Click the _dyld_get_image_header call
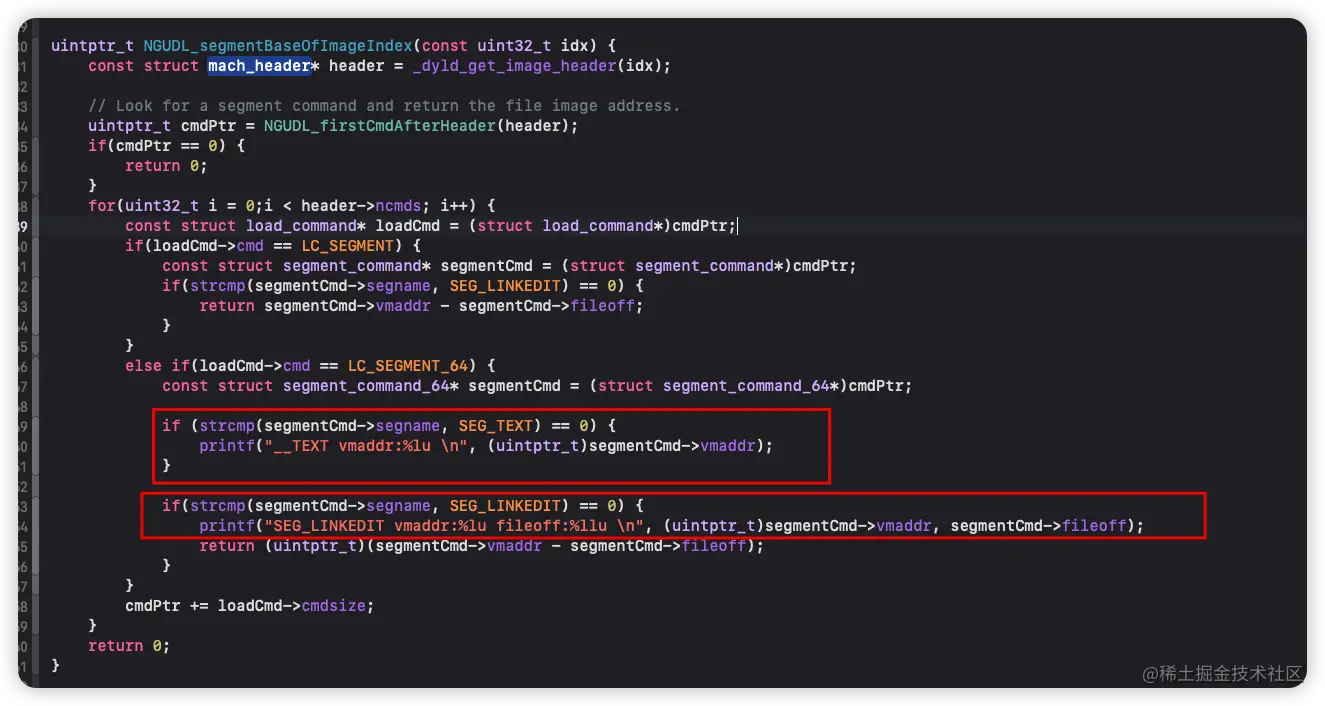The height and width of the screenshot is (706, 1325). [514, 66]
